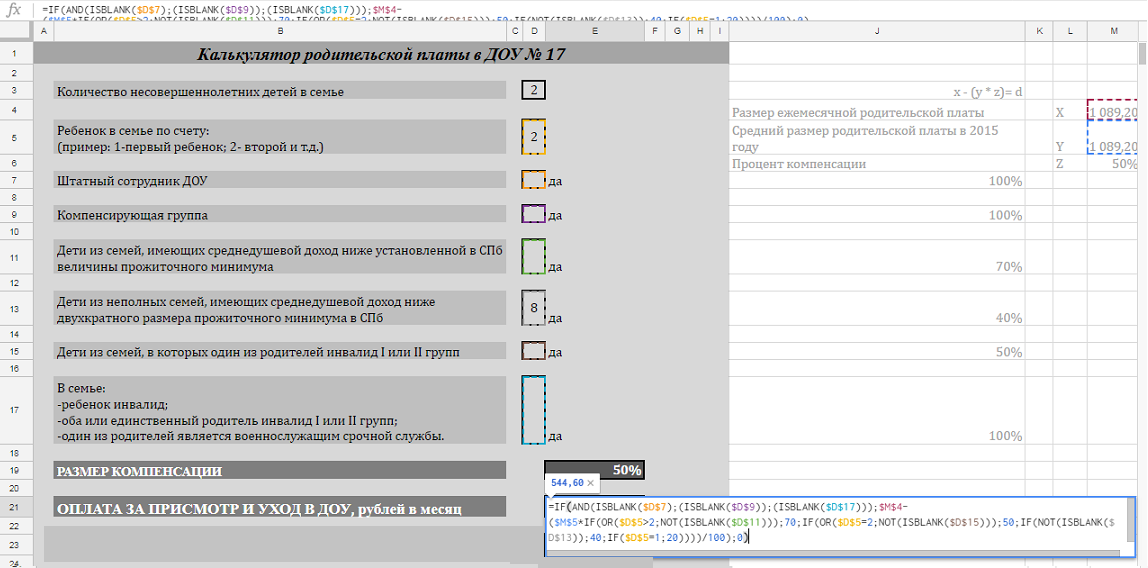1148x568 pixels.
Task: Click the vertical scrollbar thumb
Action: pyautogui.click(x=1143, y=55)
